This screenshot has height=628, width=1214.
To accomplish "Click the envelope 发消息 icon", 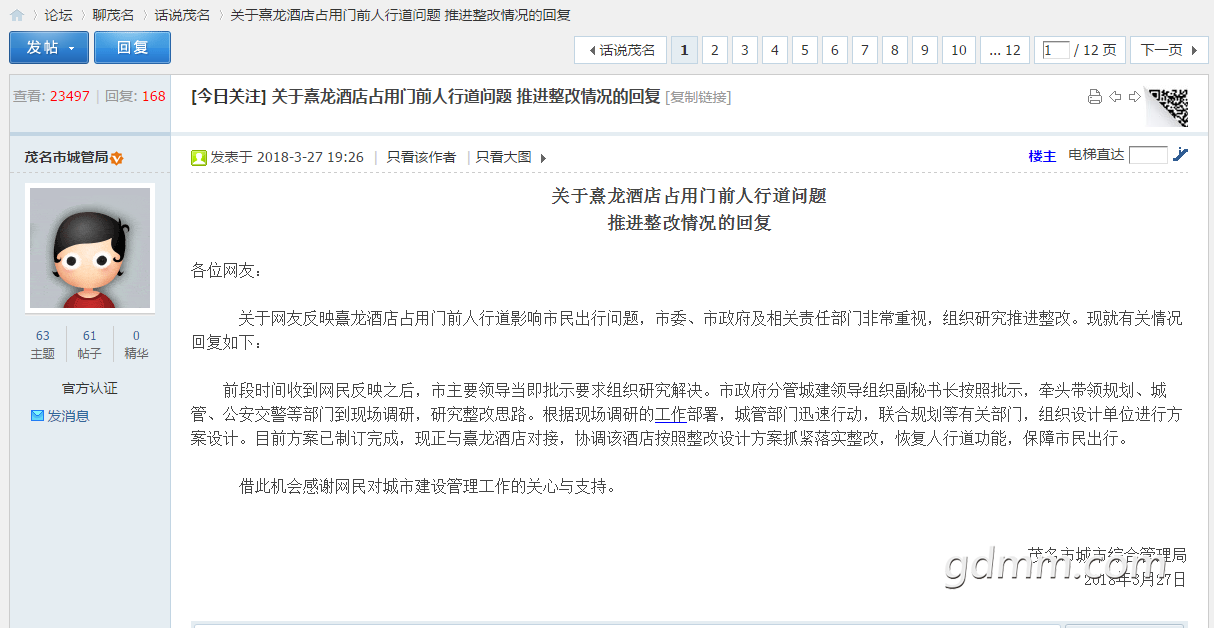I will pos(37,416).
